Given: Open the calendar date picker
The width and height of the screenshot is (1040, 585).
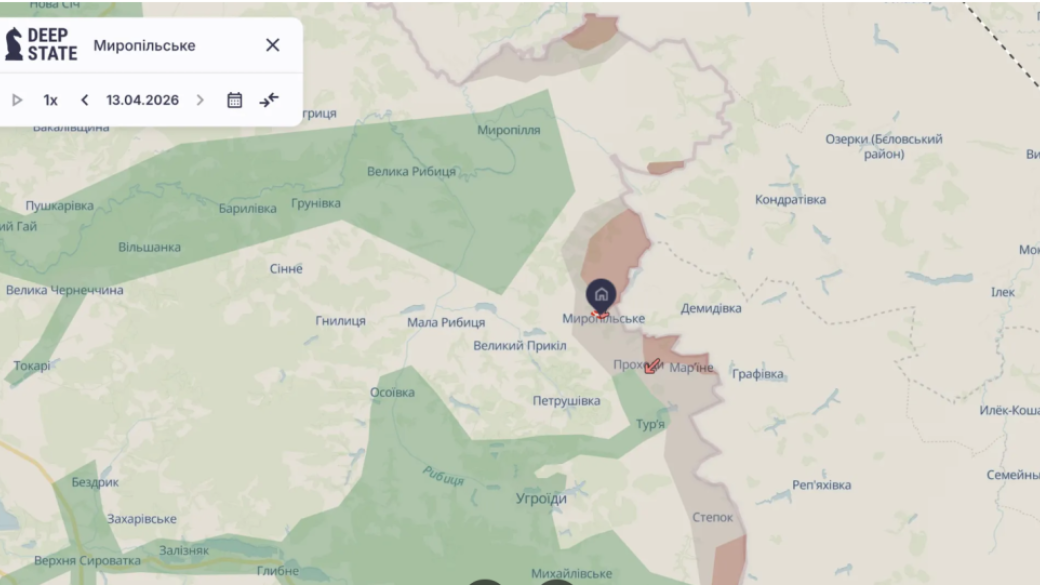Looking at the screenshot, I should 234,100.
